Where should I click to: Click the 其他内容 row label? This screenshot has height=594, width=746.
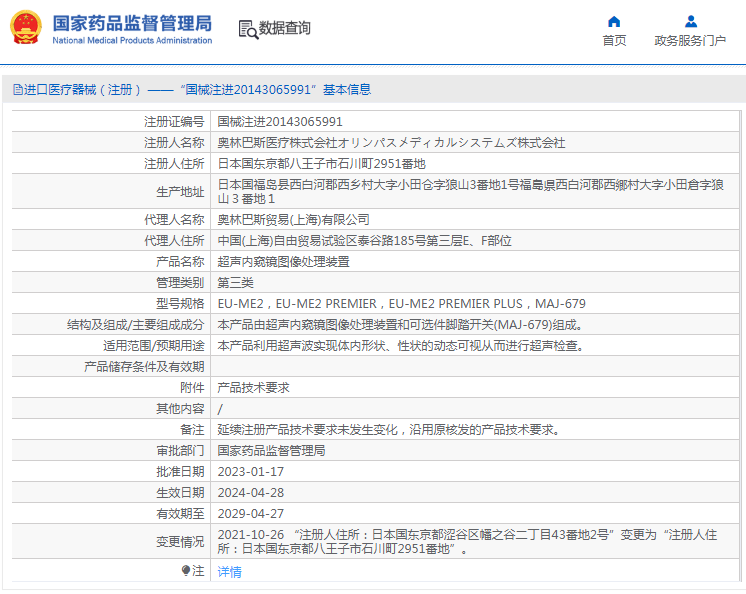(x=180, y=409)
